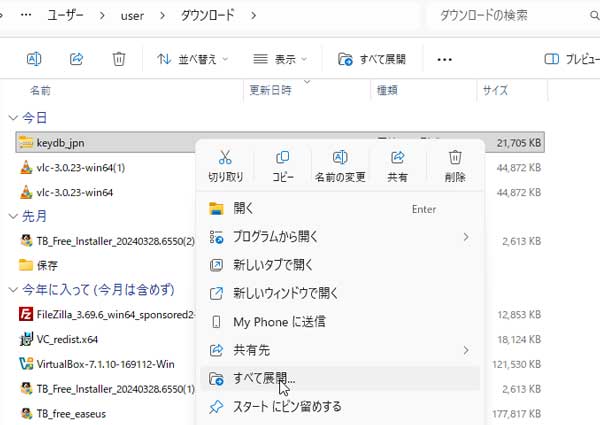Expand breadcrumb chevron after ユーザー

coord(102,16)
